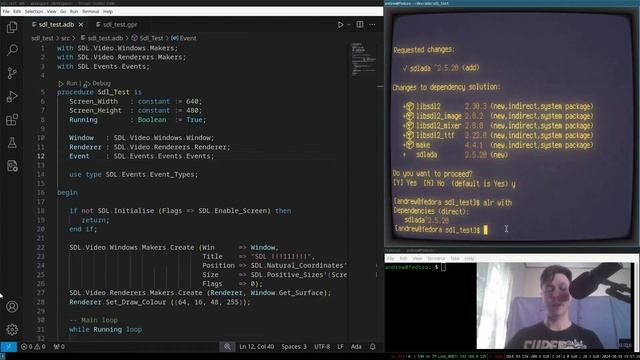The width and height of the screenshot is (640, 360).
Task: Open Run and Debug view
Action: point(12,97)
